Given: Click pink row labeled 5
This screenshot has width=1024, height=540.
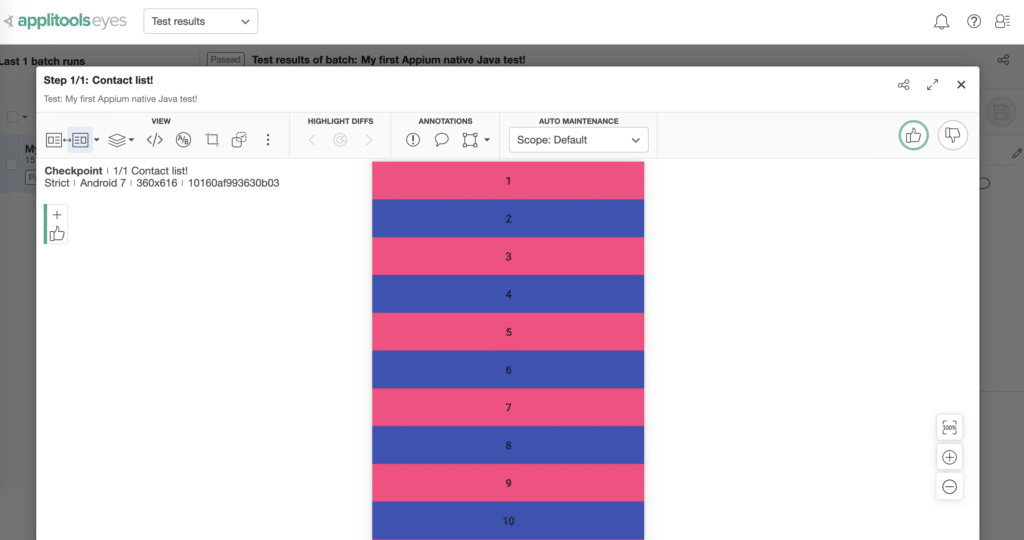Looking at the screenshot, I should (508, 332).
